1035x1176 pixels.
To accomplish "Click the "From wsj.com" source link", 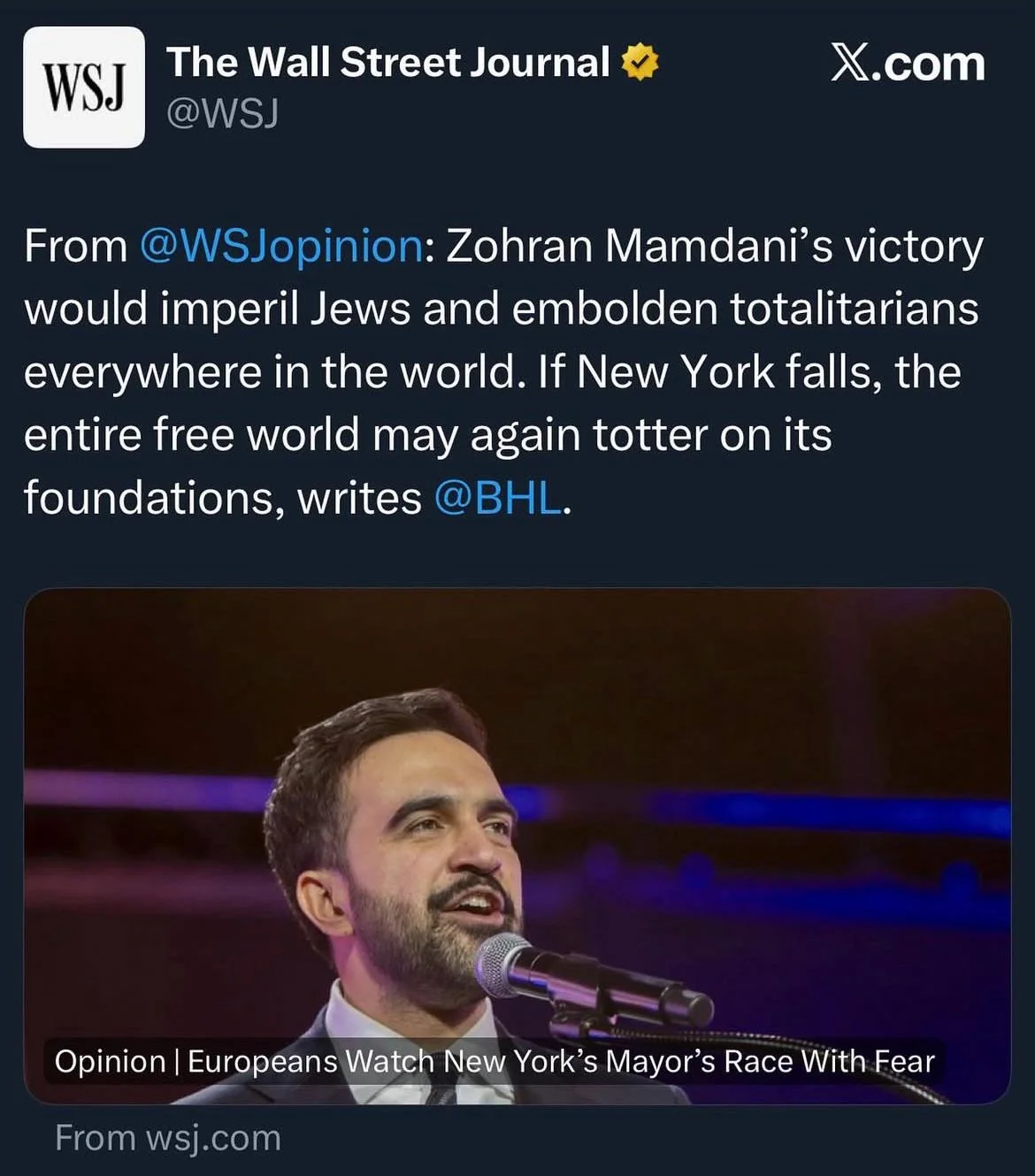I will [x=168, y=1138].
